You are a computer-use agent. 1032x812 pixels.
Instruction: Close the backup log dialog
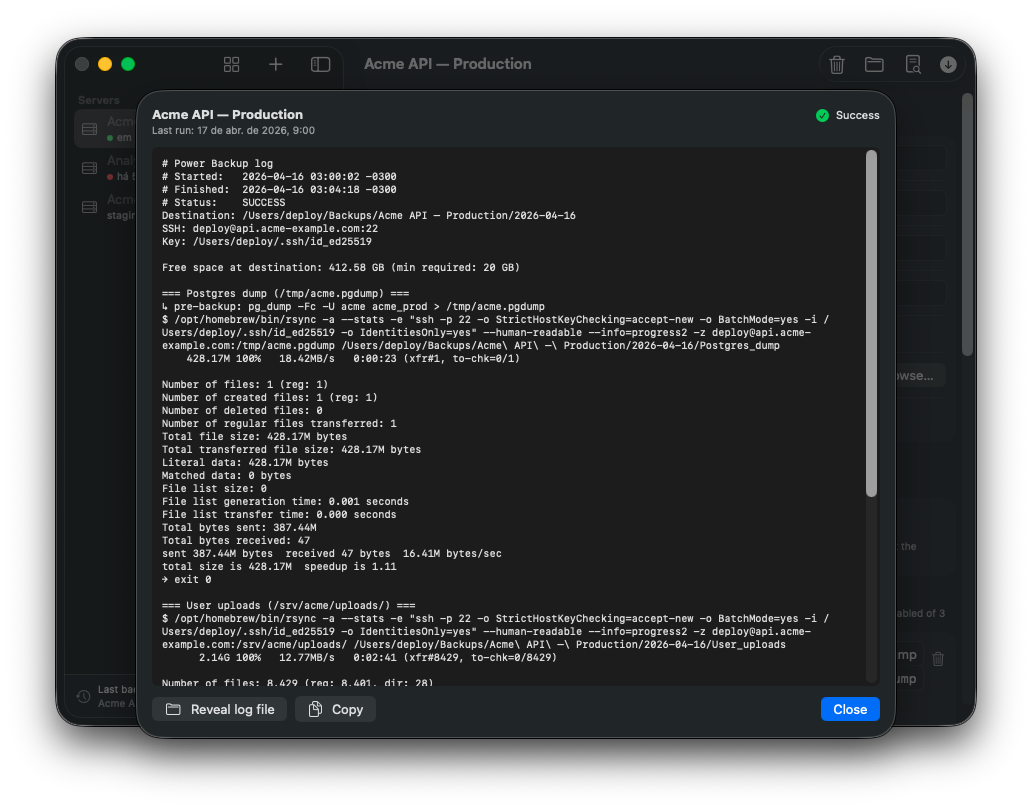click(x=849, y=709)
